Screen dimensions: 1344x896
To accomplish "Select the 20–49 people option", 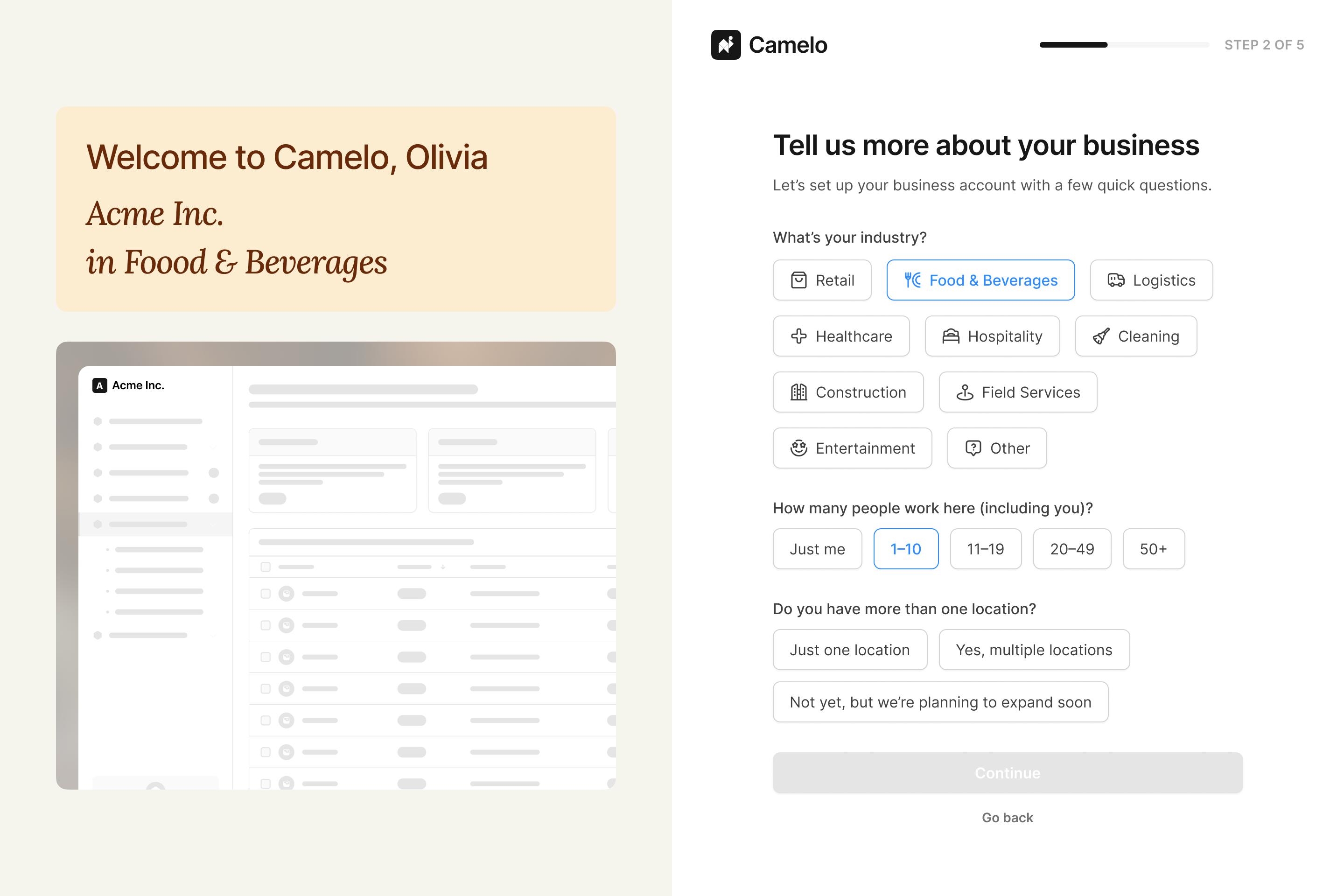I will coord(1072,549).
